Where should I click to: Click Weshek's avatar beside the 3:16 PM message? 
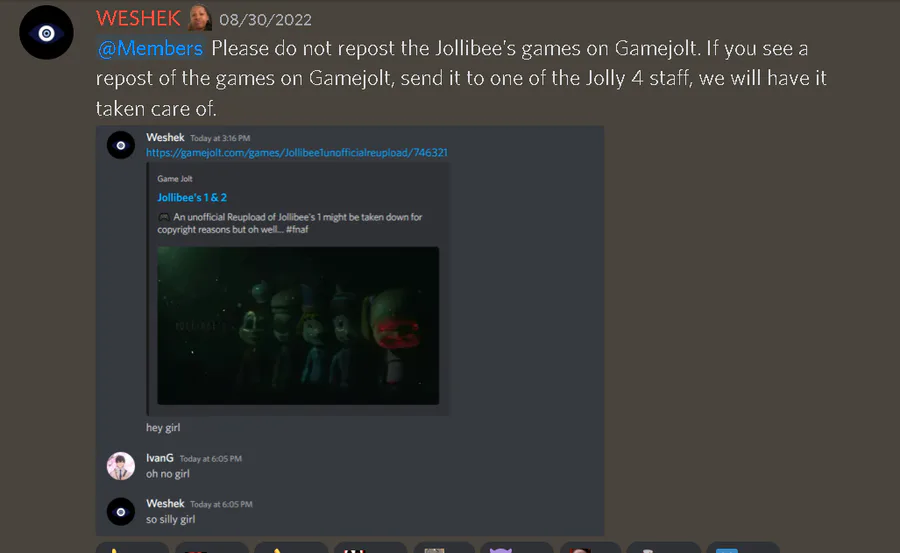(x=121, y=145)
